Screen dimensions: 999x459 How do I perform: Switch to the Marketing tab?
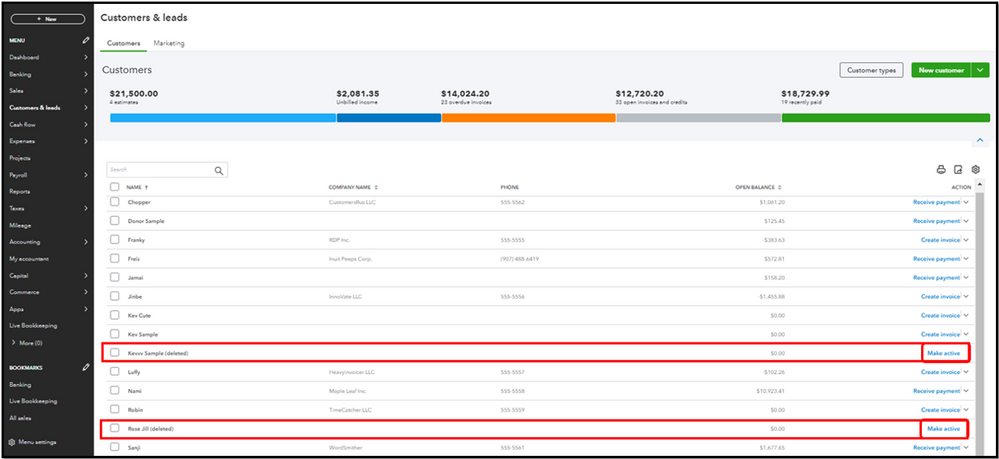[x=169, y=43]
